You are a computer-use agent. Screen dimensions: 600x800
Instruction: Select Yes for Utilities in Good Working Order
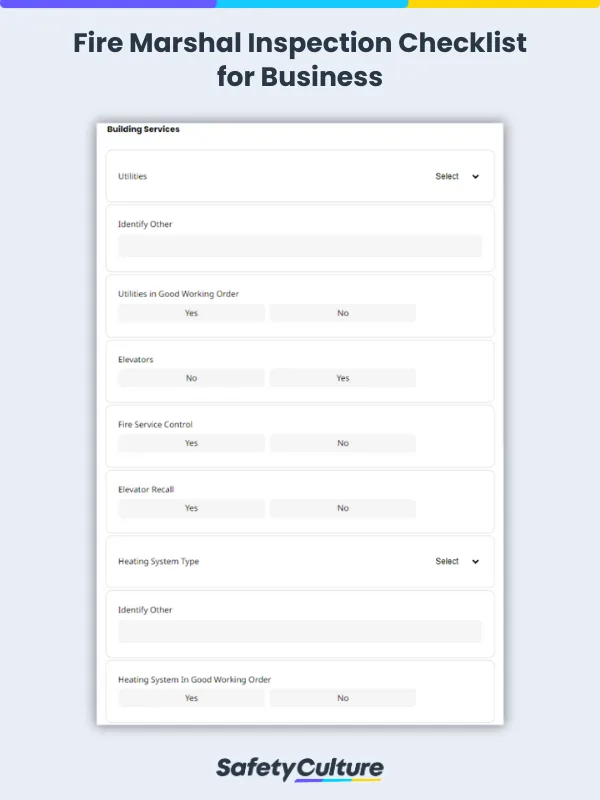point(190,313)
